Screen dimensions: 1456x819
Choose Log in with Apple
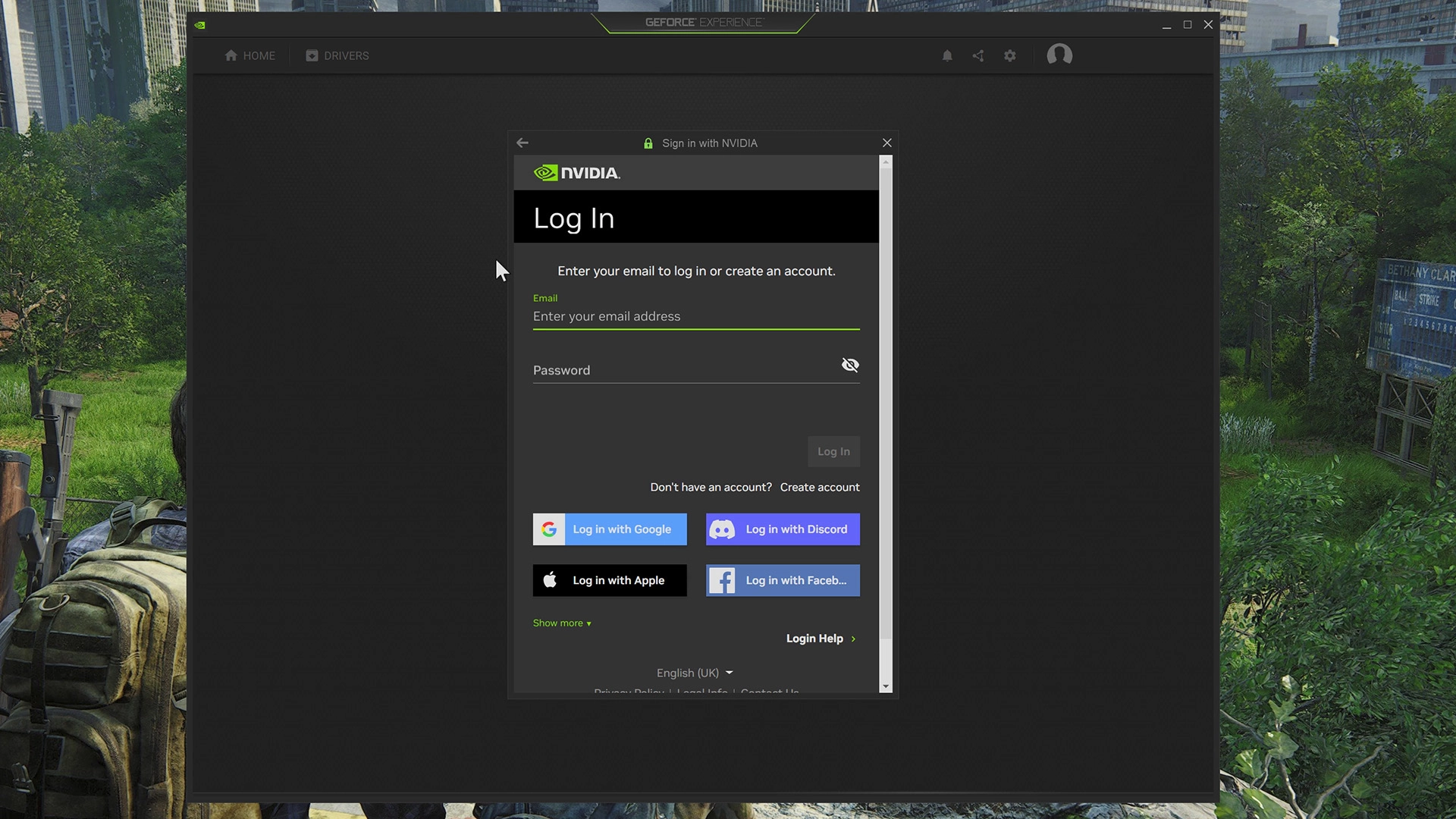click(610, 580)
